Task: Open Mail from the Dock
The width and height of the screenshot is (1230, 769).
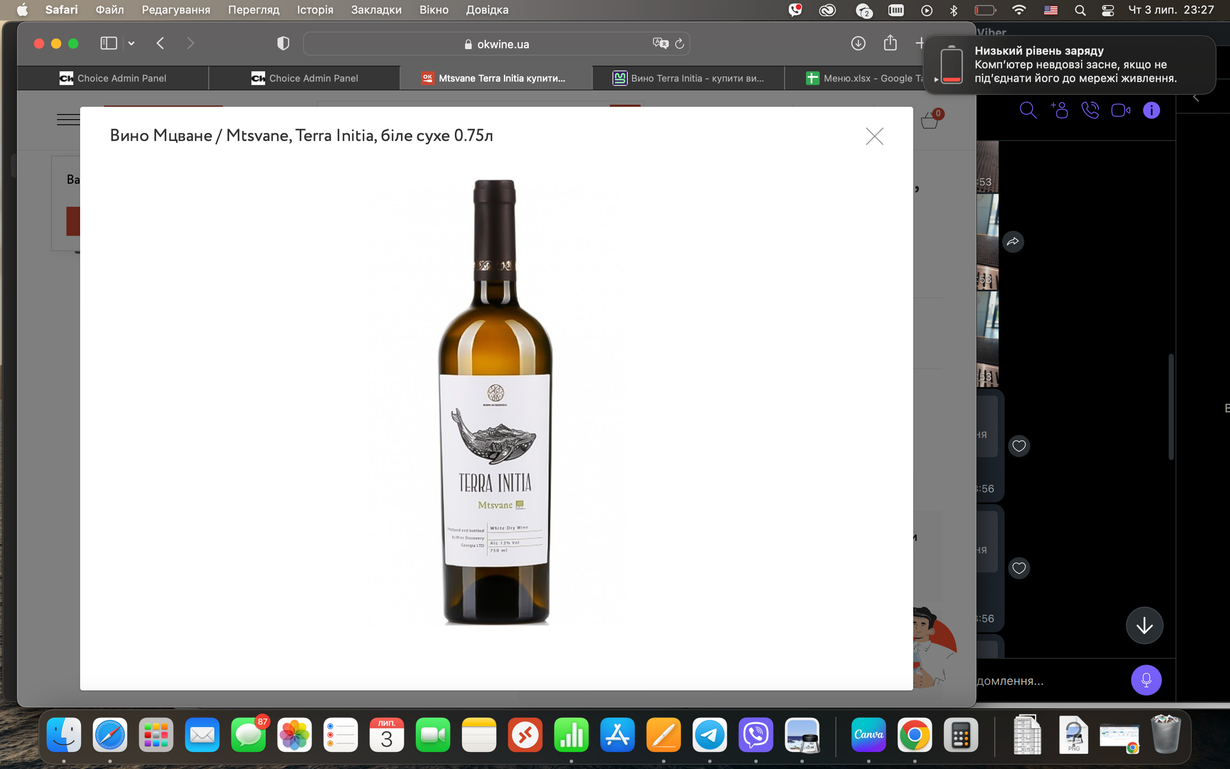Action: pyautogui.click(x=202, y=735)
